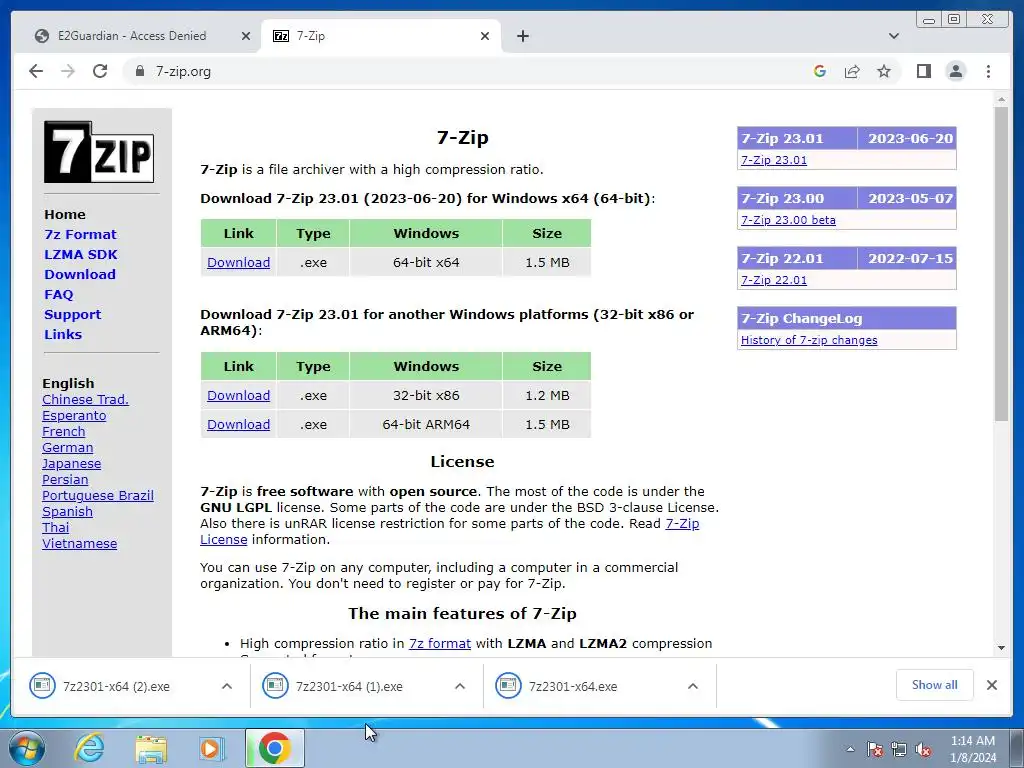Close the 7-Zip tab
The width and height of the screenshot is (1024, 768).
coord(485,36)
